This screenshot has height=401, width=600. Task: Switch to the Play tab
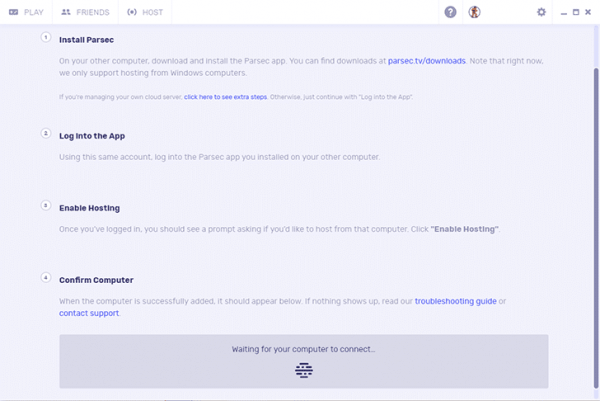tap(33, 12)
